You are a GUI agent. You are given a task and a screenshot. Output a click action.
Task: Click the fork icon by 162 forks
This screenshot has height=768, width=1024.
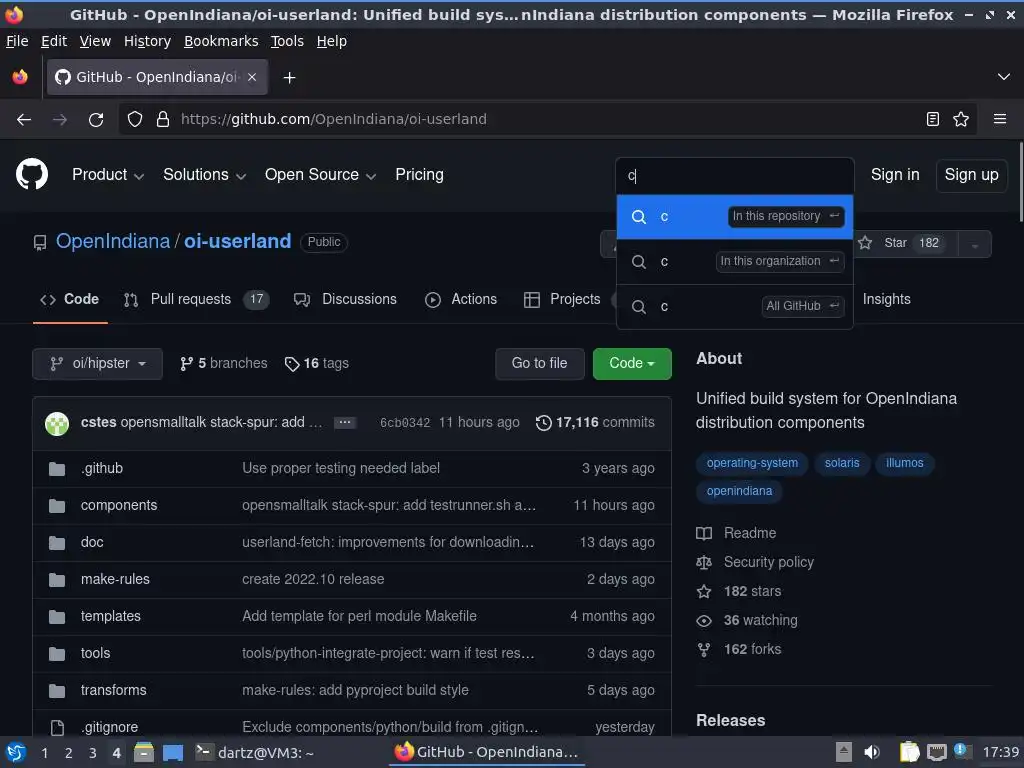[704, 650]
